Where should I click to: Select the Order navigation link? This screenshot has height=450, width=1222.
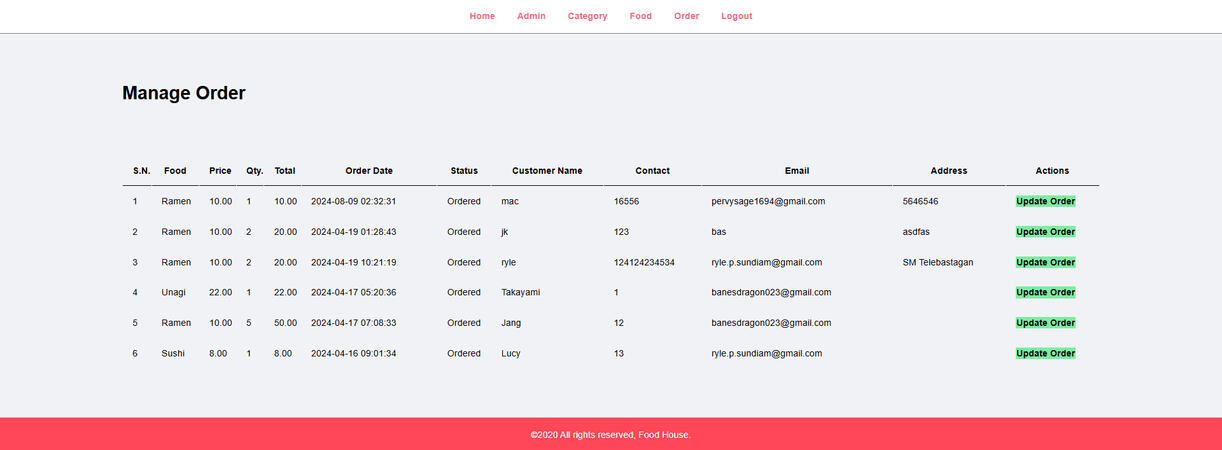686,16
